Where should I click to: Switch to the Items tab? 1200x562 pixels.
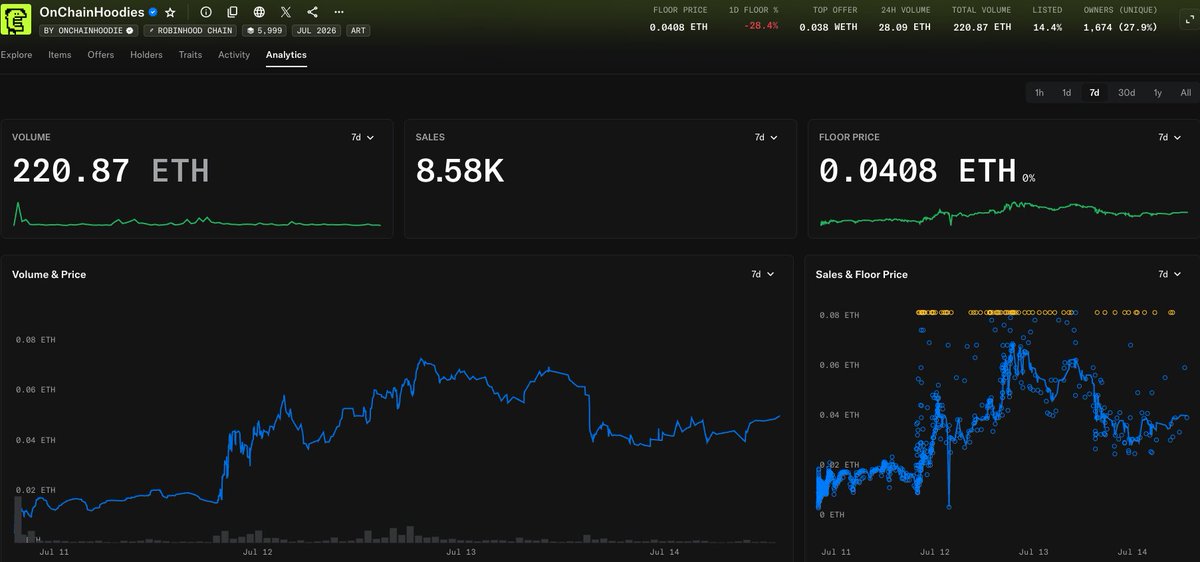click(60, 55)
